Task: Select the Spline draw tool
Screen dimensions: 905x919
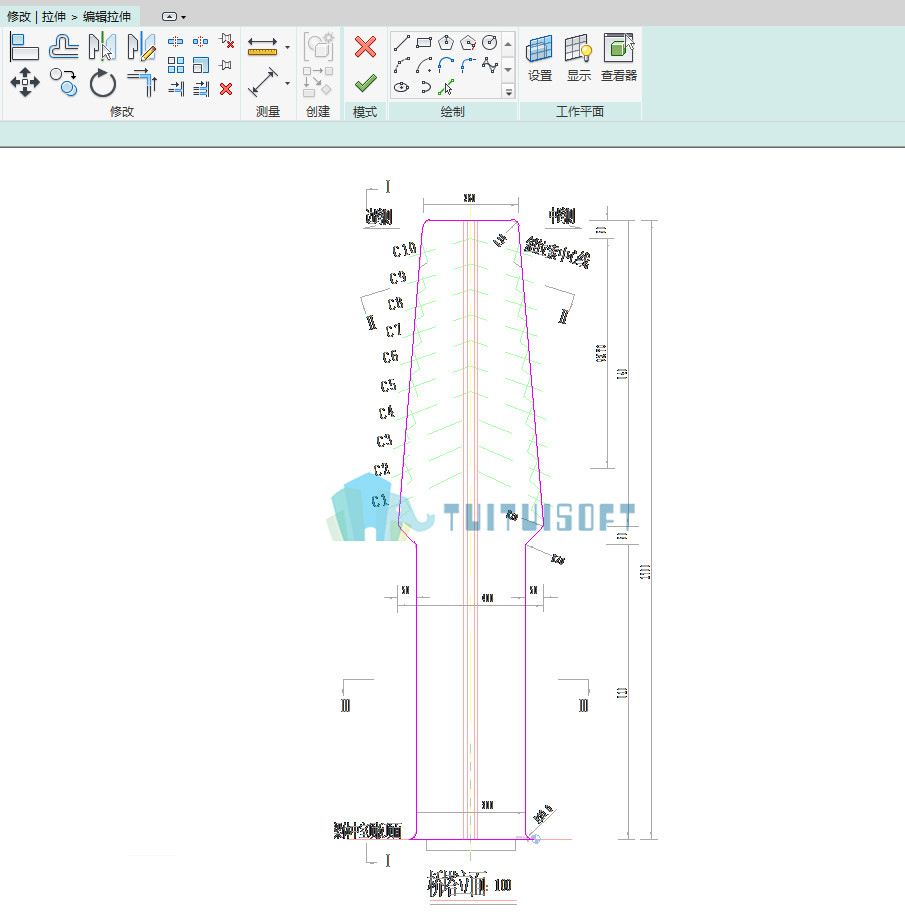Action: coord(490,65)
